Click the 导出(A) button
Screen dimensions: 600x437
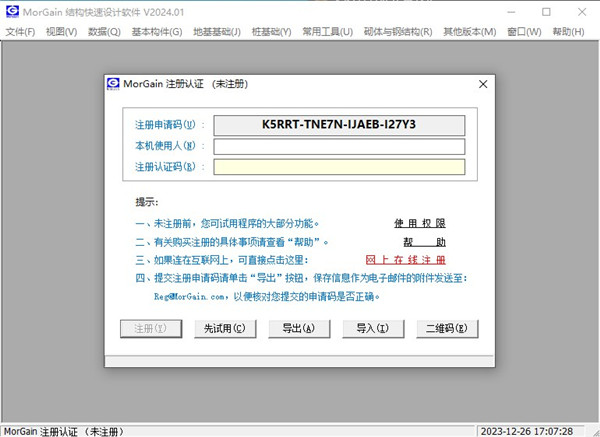click(x=299, y=329)
